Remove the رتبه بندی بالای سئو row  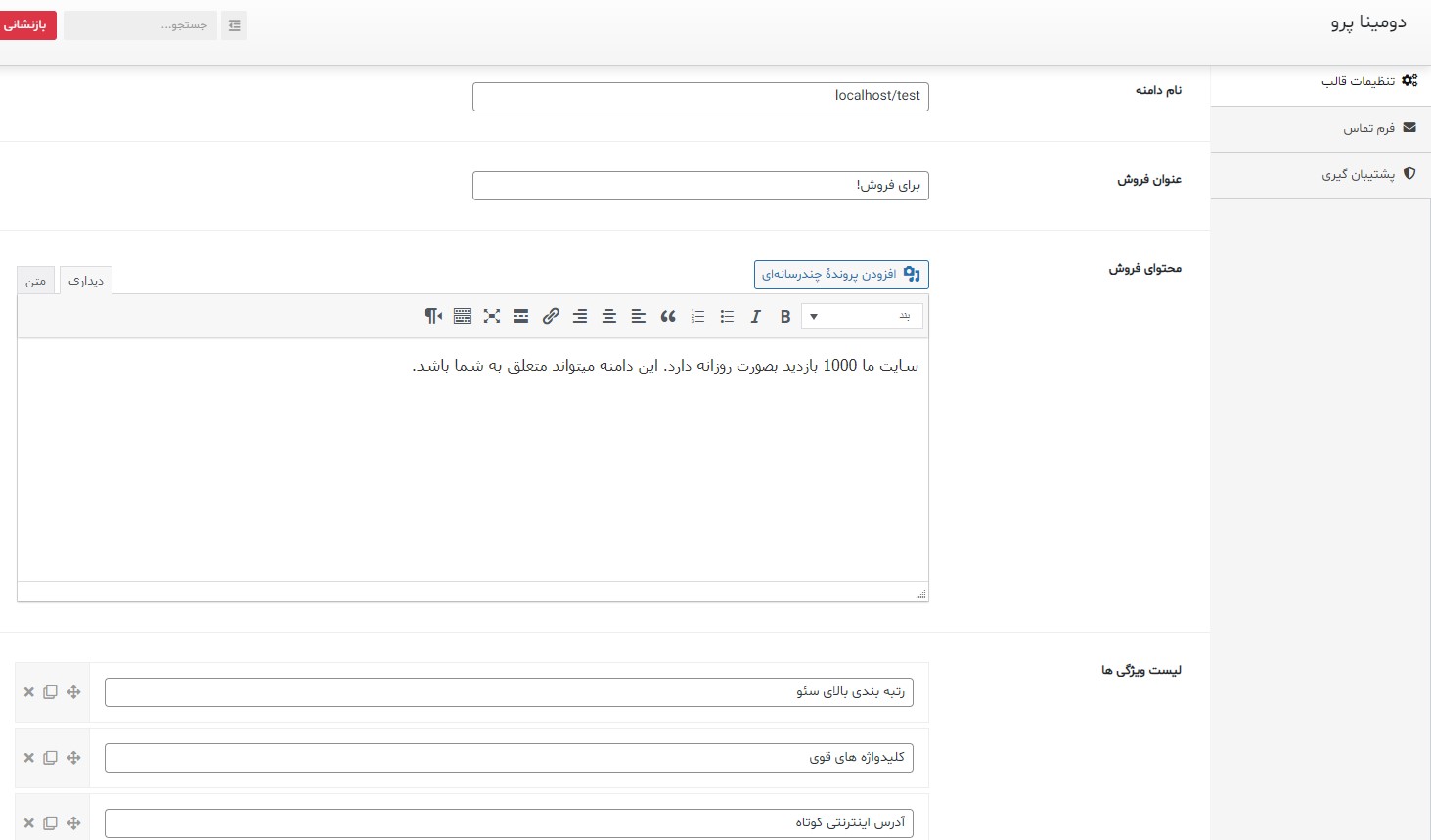pos(28,692)
